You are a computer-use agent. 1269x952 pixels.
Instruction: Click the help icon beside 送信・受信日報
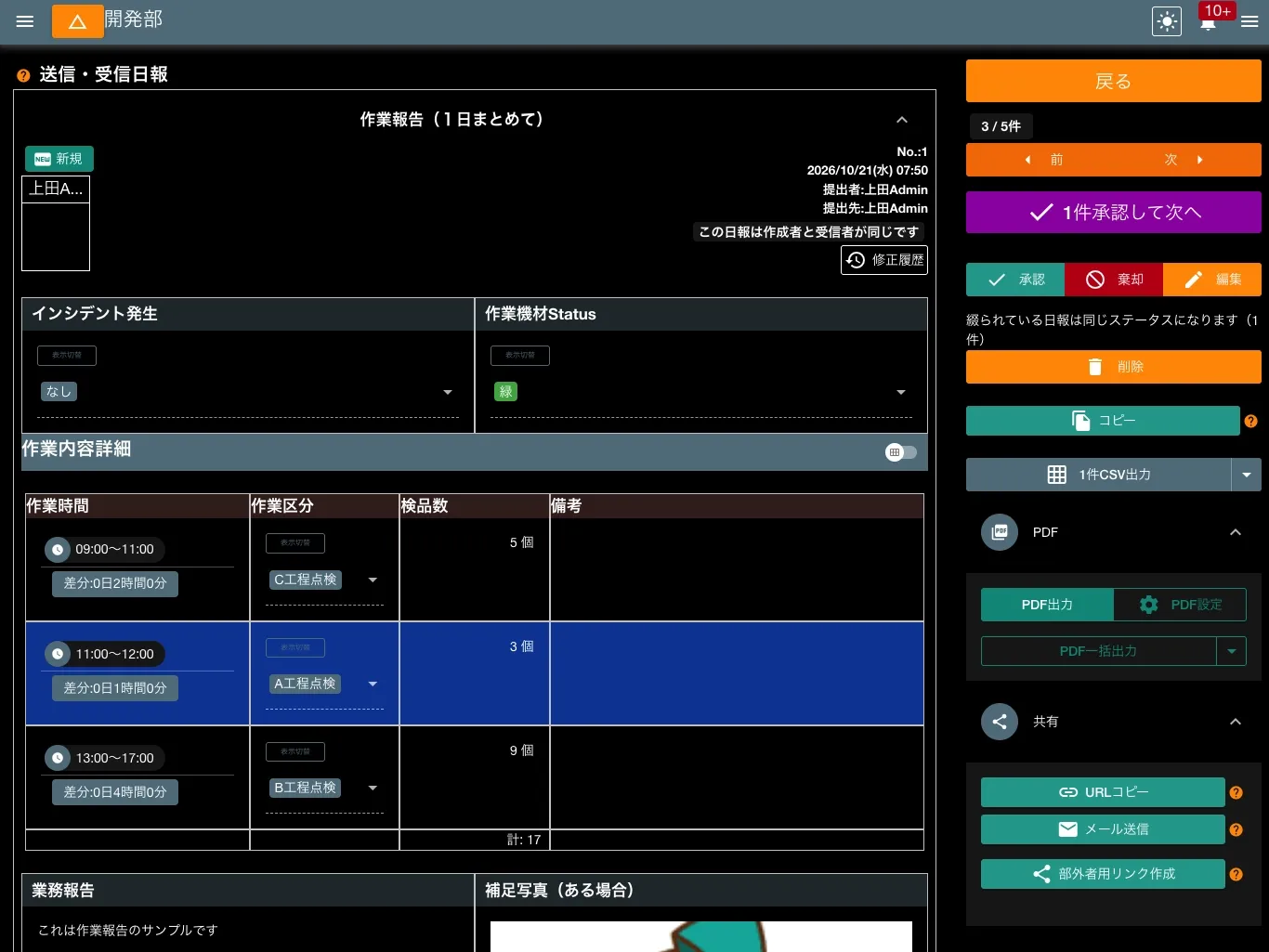tap(23, 75)
